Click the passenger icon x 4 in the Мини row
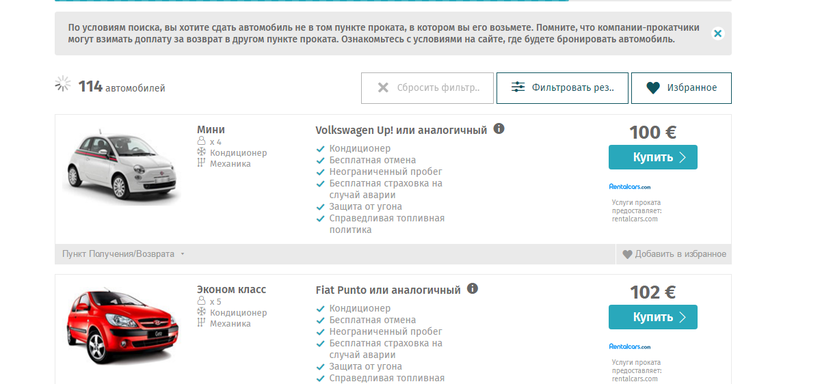Image resolution: width=820 pixels, height=384 pixels. (201, 141)
